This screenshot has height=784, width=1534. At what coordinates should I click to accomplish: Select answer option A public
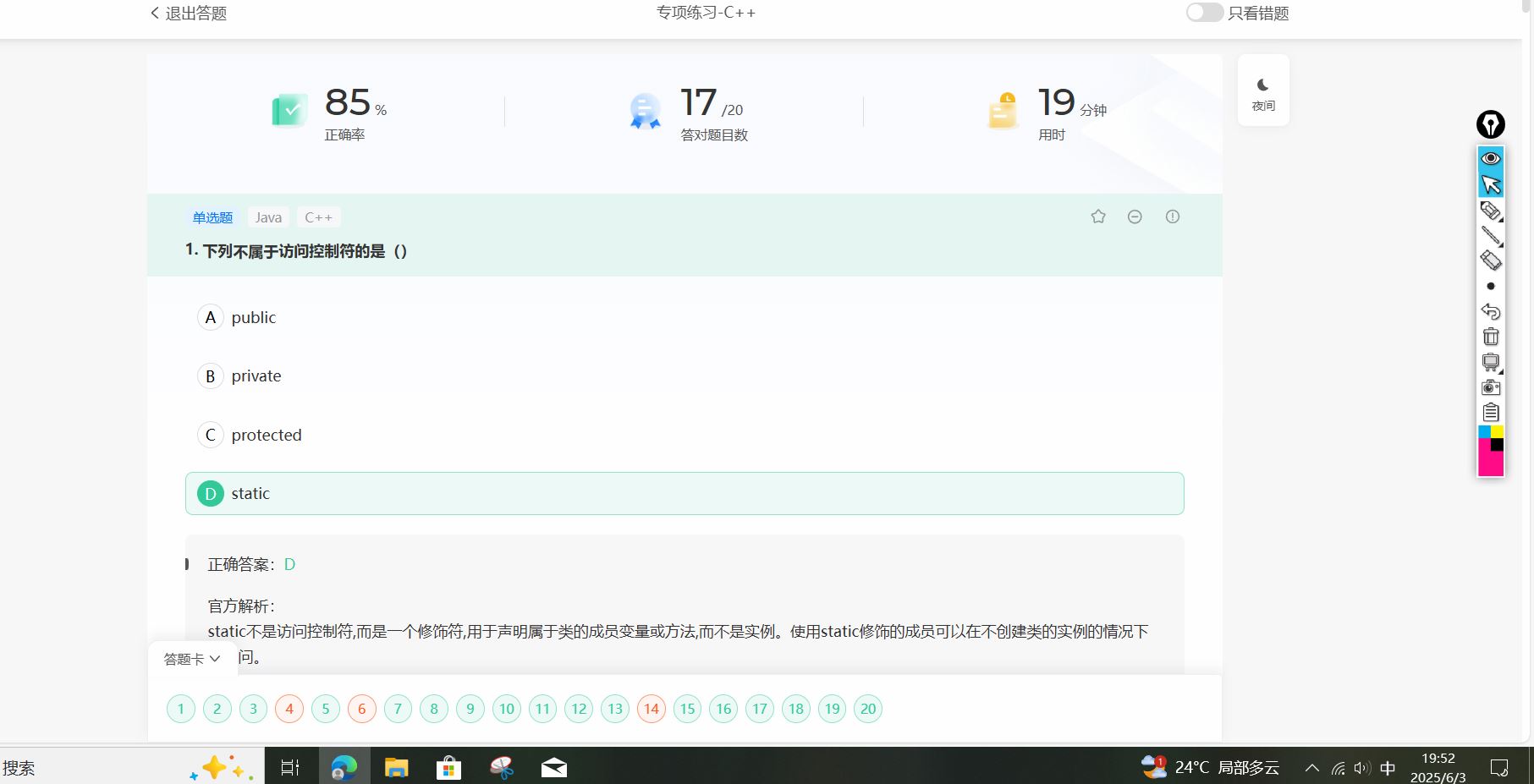(254, 317)
